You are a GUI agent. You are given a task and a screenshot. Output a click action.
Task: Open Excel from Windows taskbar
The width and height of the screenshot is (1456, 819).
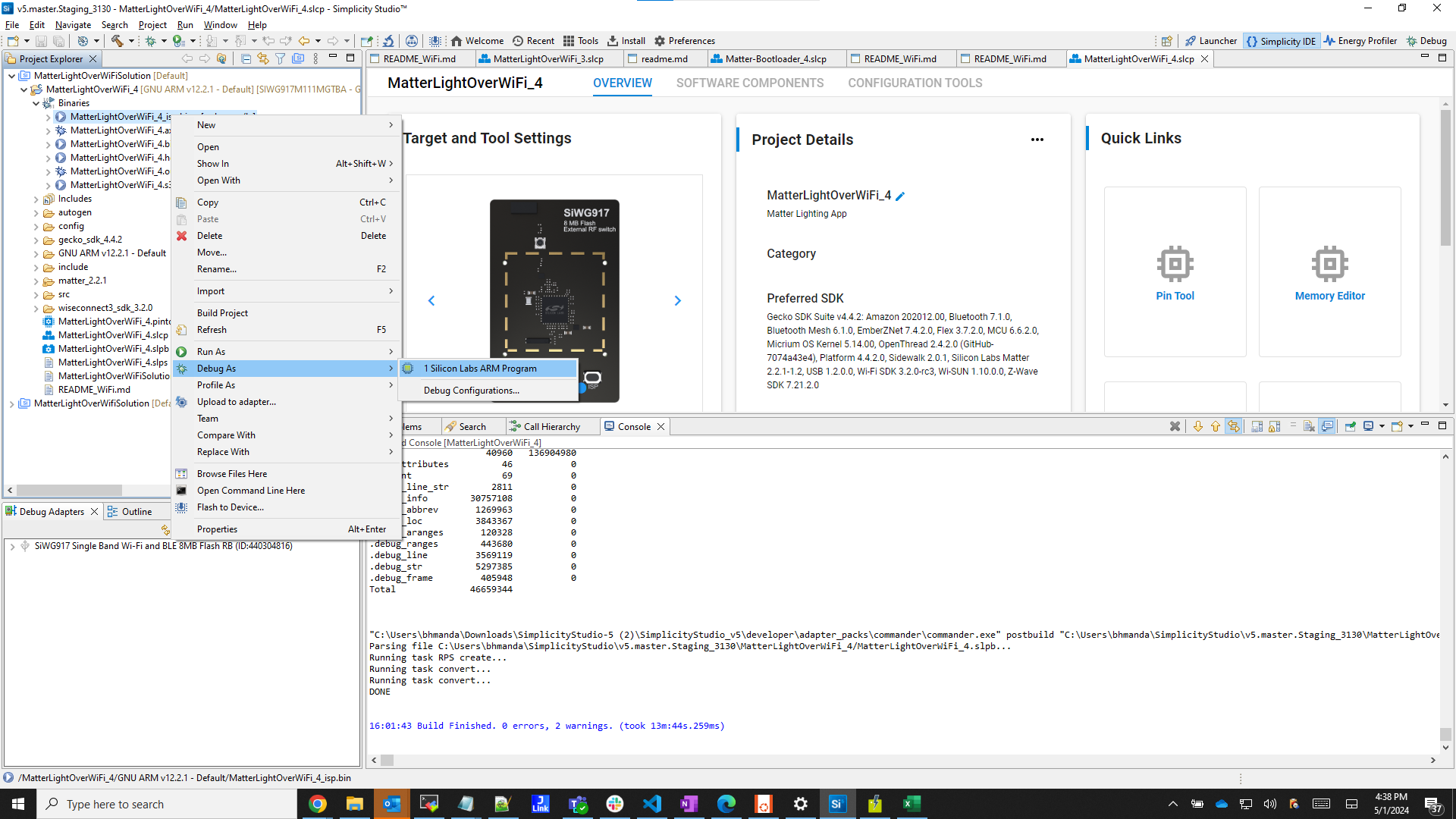pyautogui.click(x=912, y=804)
